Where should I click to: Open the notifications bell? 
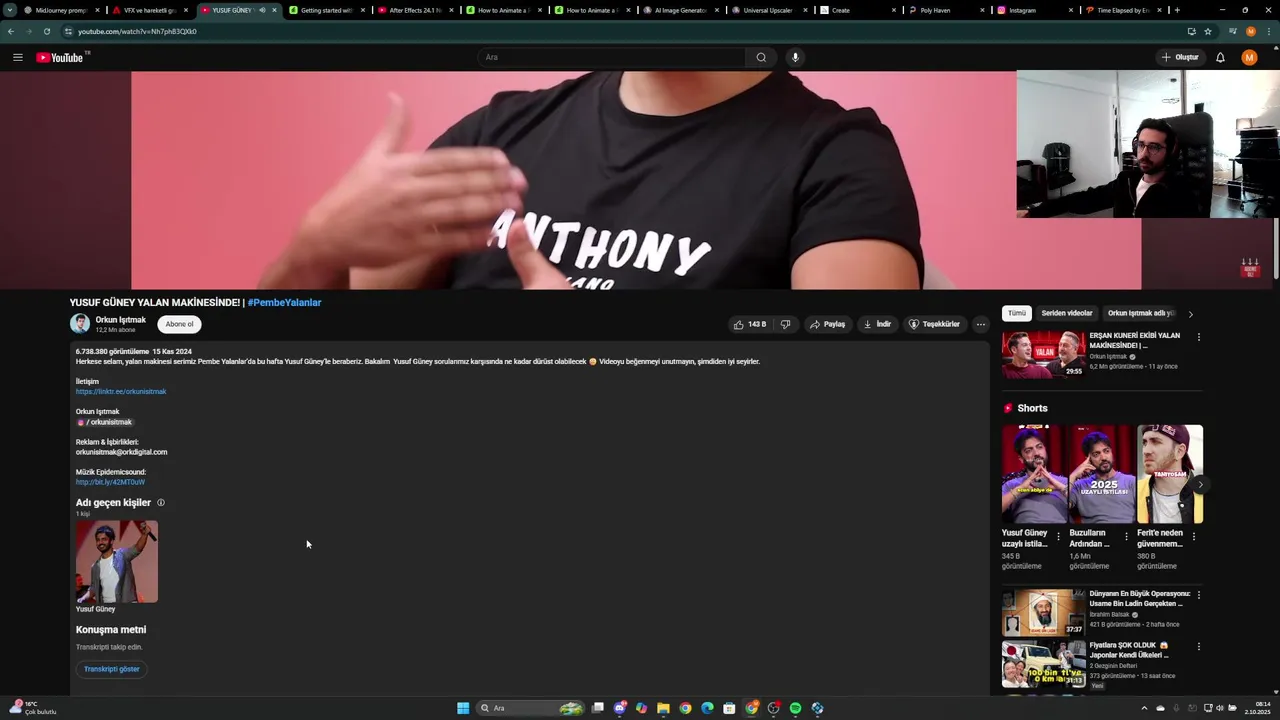point(1220,57)
